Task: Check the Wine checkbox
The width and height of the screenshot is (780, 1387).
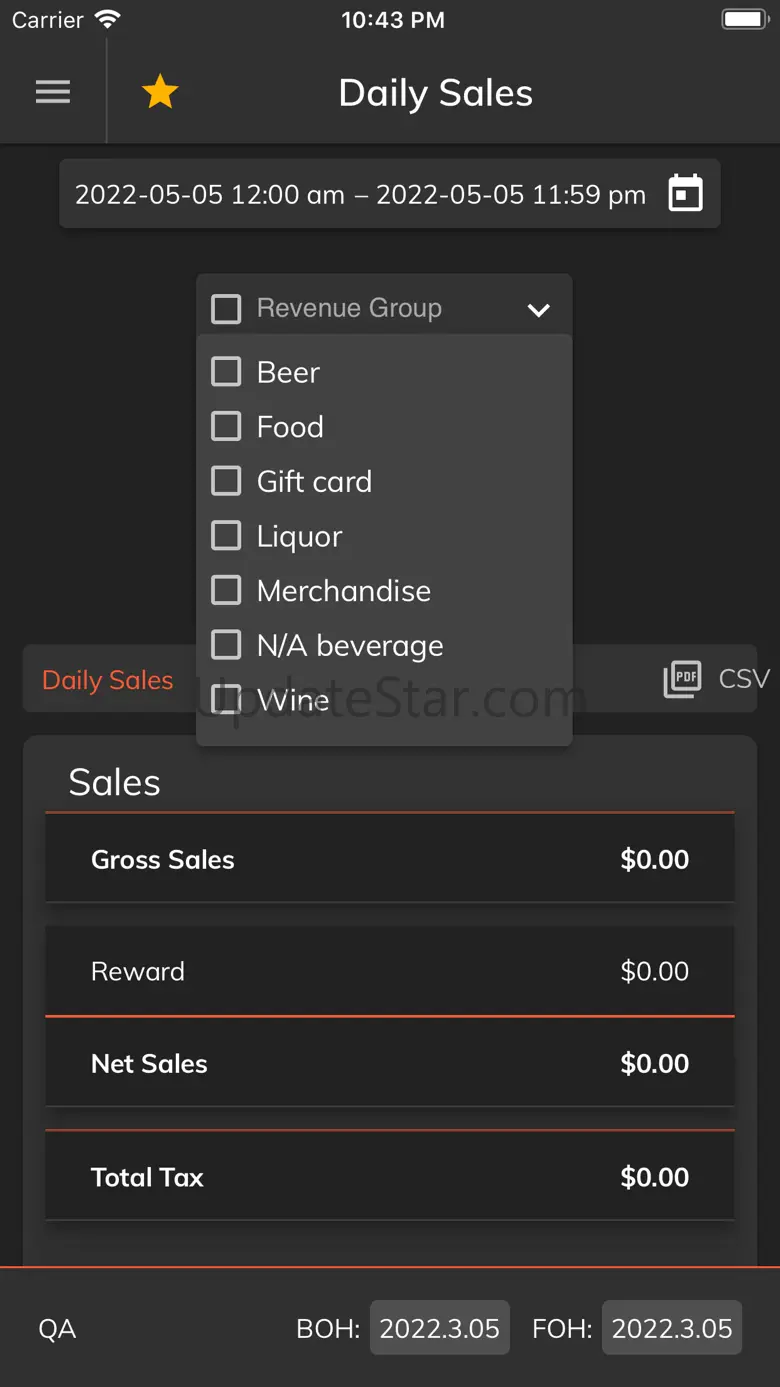Action: click(227, 700)
